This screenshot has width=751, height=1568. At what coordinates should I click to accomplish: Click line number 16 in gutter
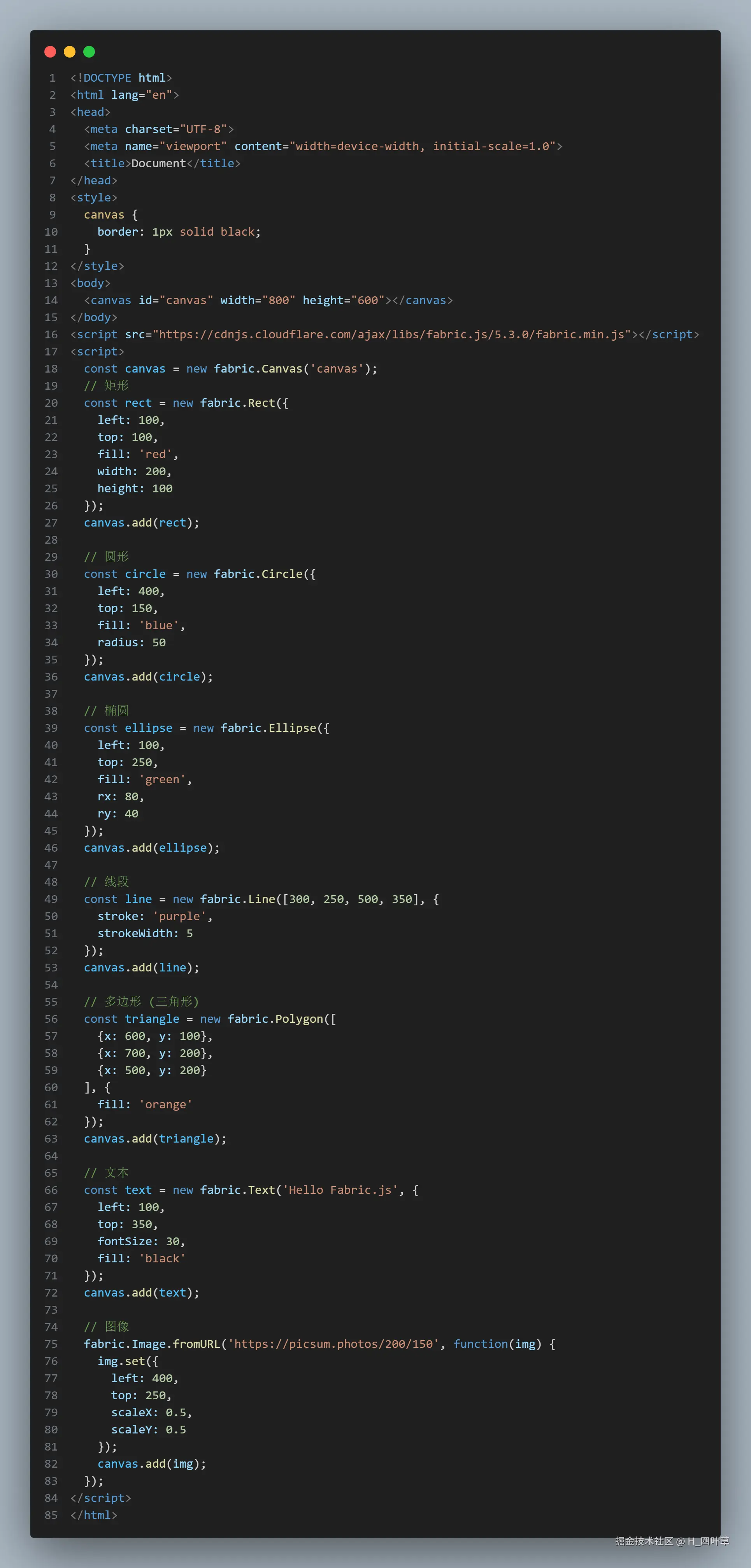tap(51, 334)
